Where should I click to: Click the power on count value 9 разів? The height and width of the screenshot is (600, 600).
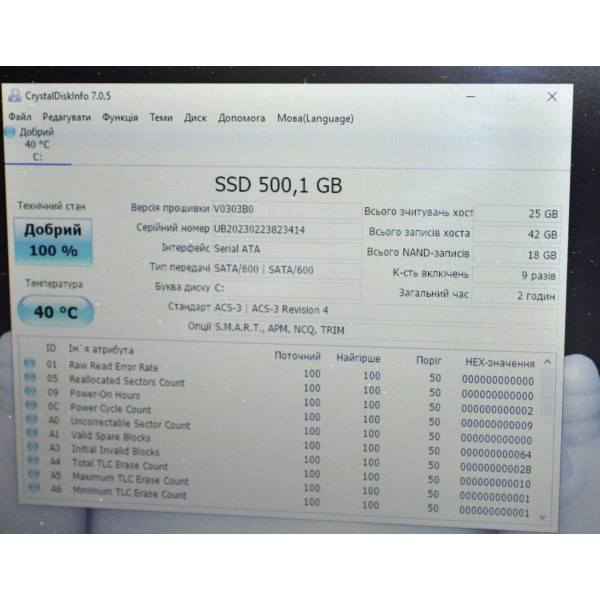(x=516, y=275)
